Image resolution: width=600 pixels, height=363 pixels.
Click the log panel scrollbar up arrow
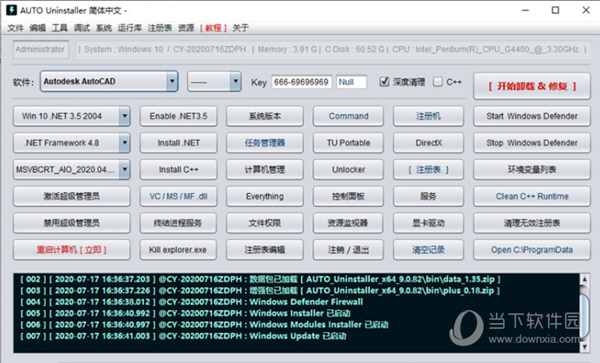[x=584, y=279]
